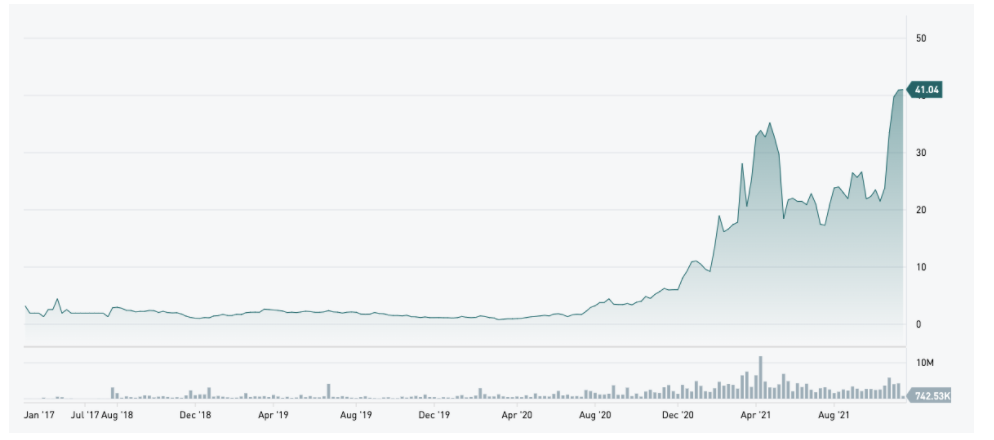Click the Jan '17 date label
The image size is (994, 440).
tap(39, 415)
